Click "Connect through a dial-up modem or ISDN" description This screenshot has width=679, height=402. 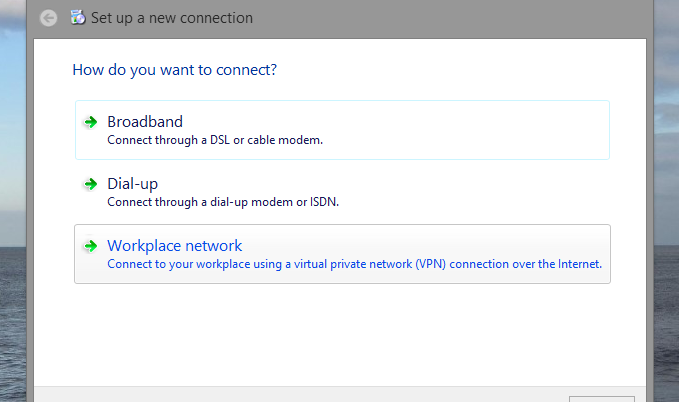pos(223,202)
